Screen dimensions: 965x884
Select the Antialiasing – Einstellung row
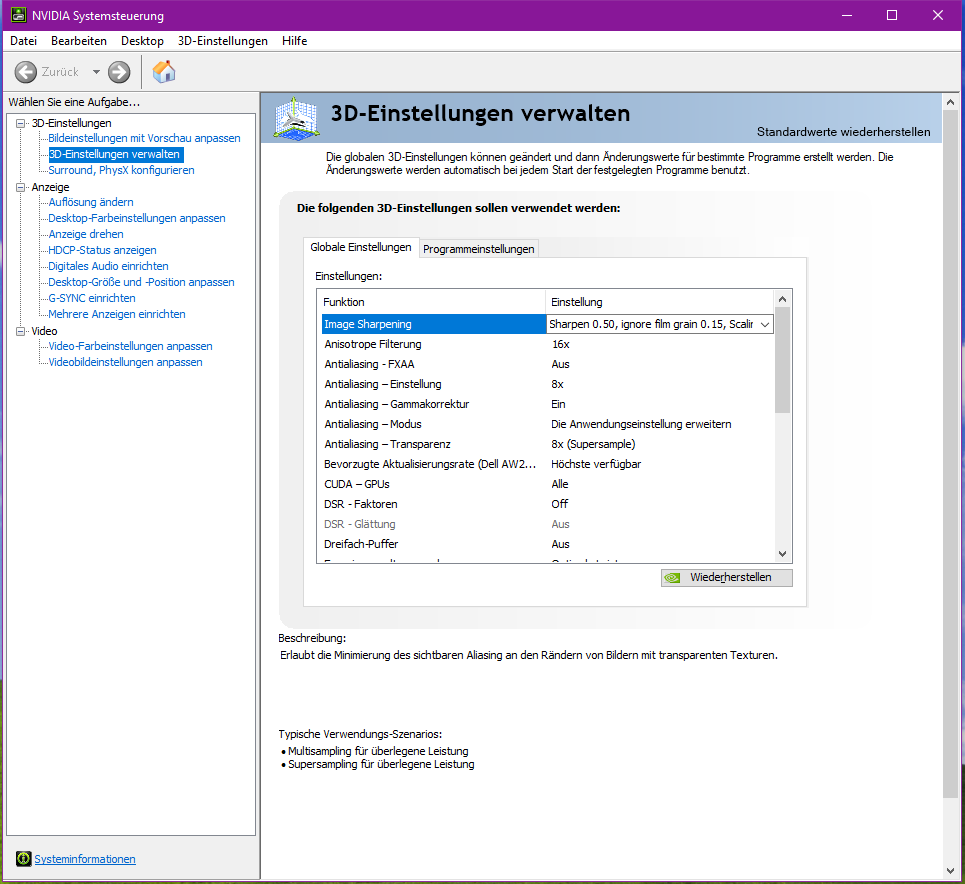pyautogui.click(x=548, y=384)
